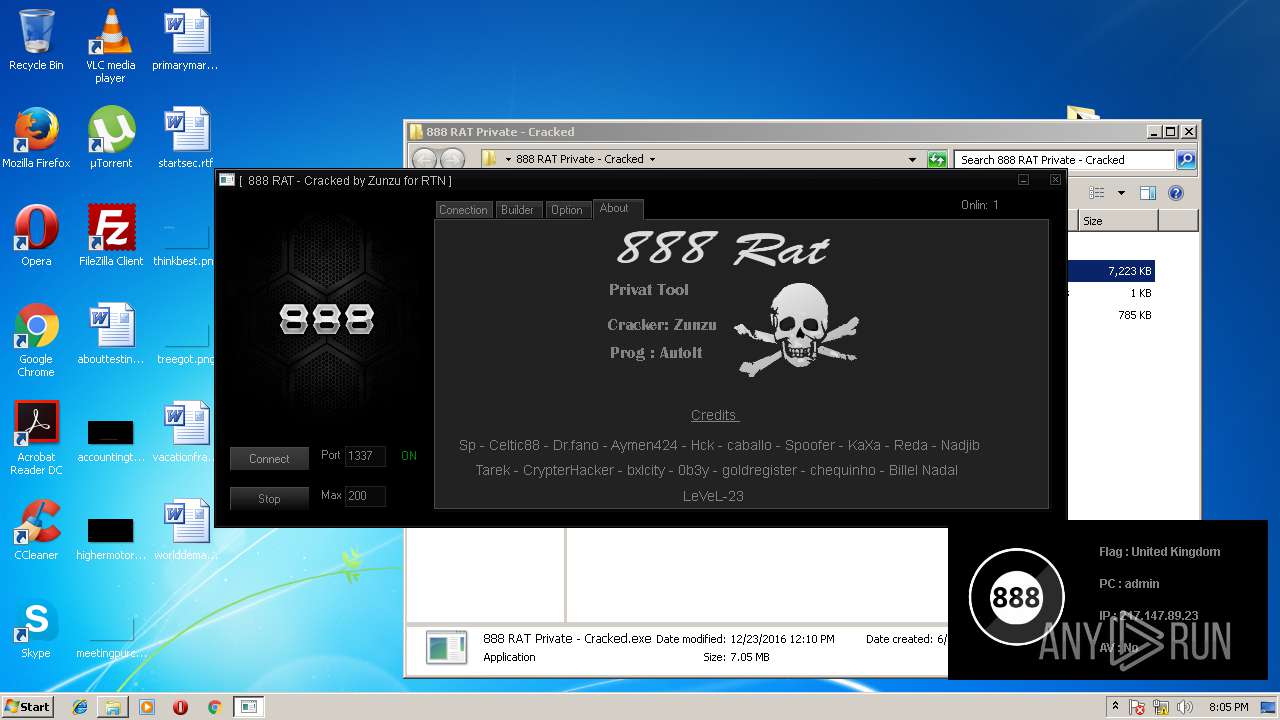Click the clock showing 8:05 PM
Image resolution: width=1280 pixels, height=720 pixels.
(x=1228, y=707)
